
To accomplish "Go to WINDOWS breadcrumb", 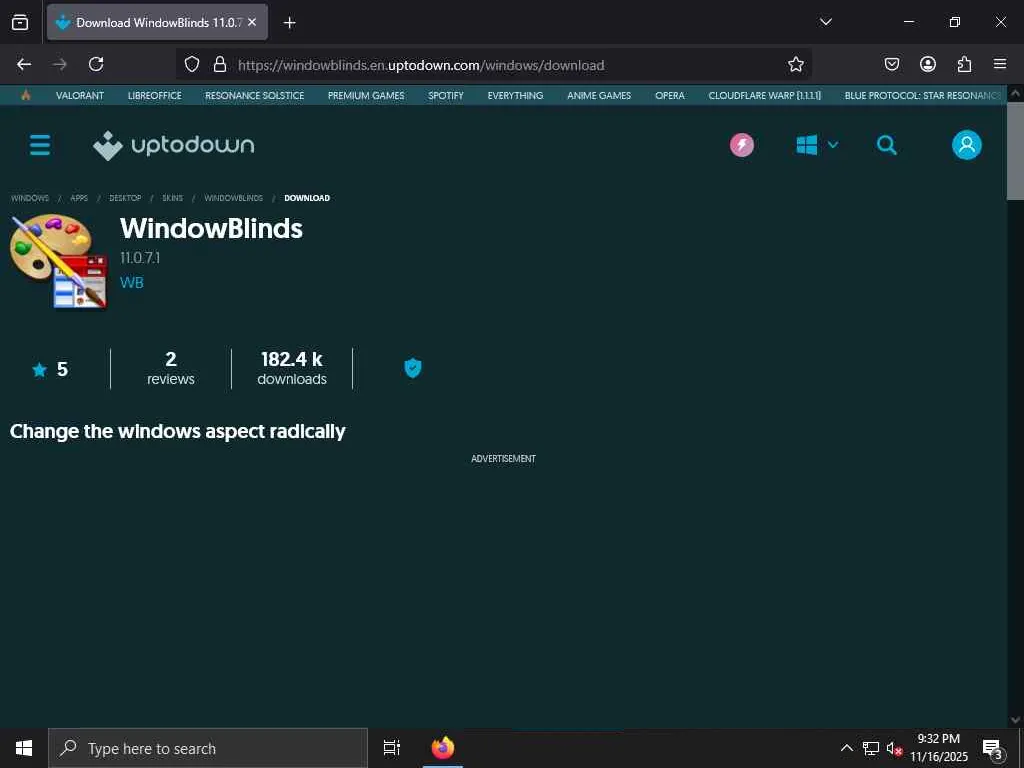I will [x=30, y=198].
